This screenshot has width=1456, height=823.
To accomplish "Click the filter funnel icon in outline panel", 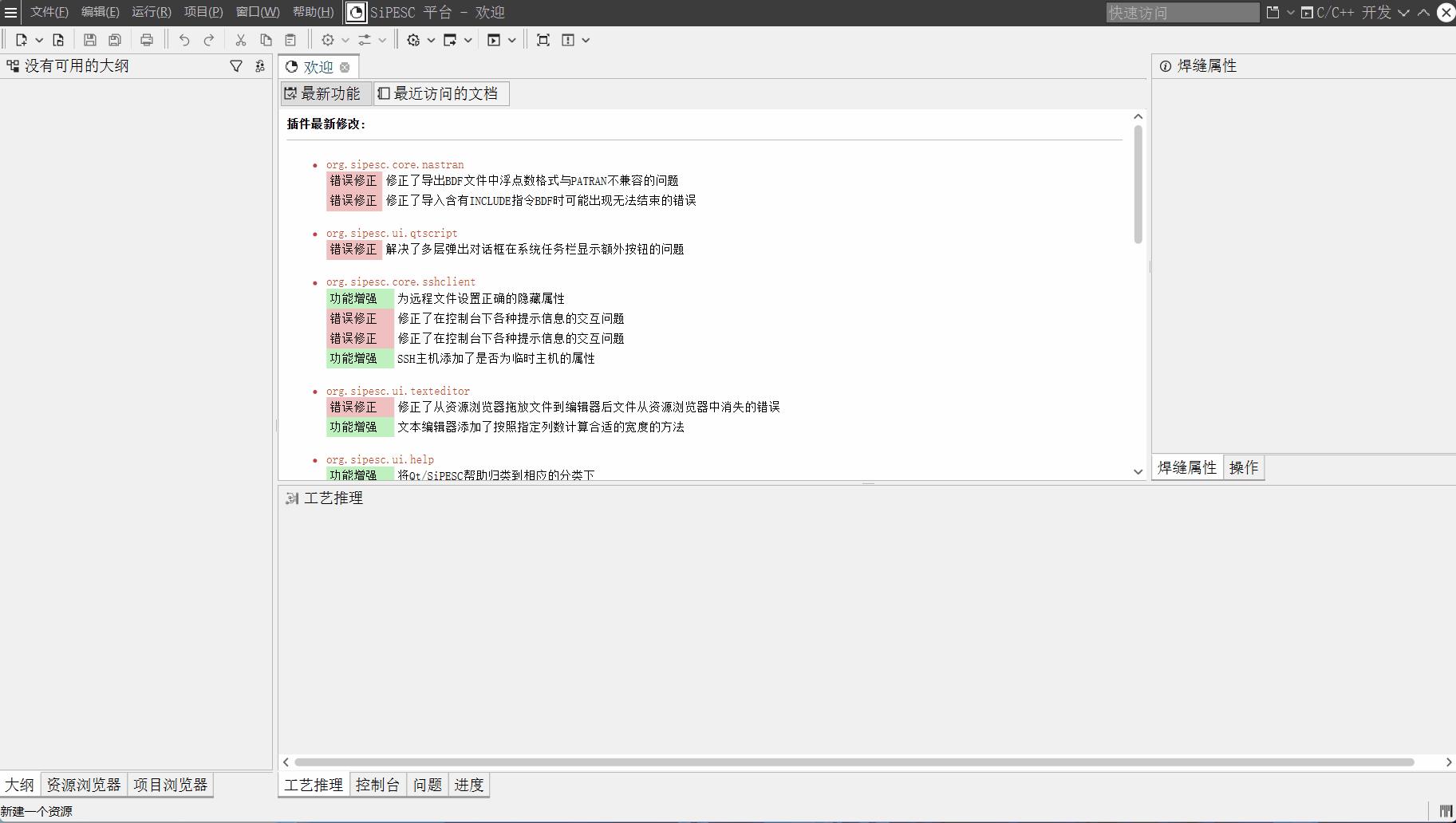I will tap(236, 66).
